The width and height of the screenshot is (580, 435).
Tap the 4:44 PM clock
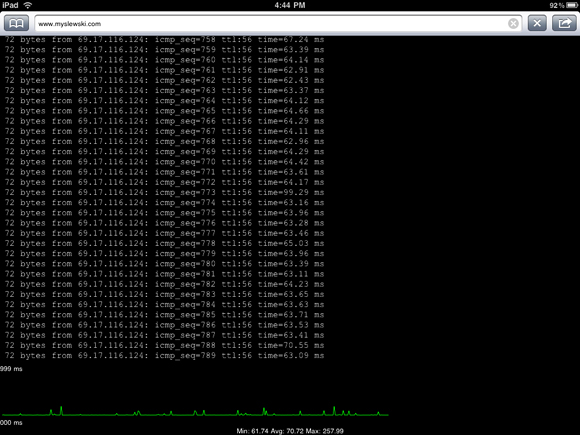click(290, 5)
